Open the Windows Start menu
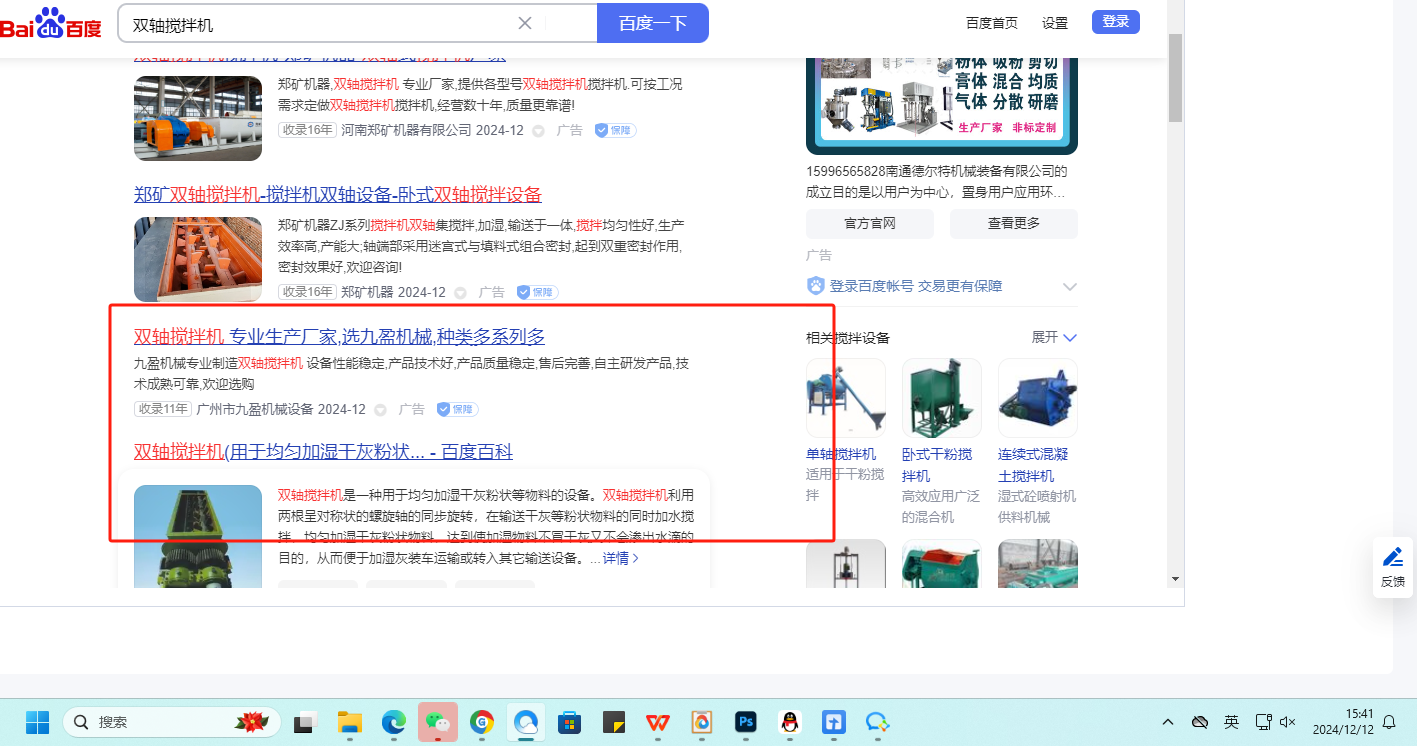This screenshot has width=1417, height=746. pos(37,721)
